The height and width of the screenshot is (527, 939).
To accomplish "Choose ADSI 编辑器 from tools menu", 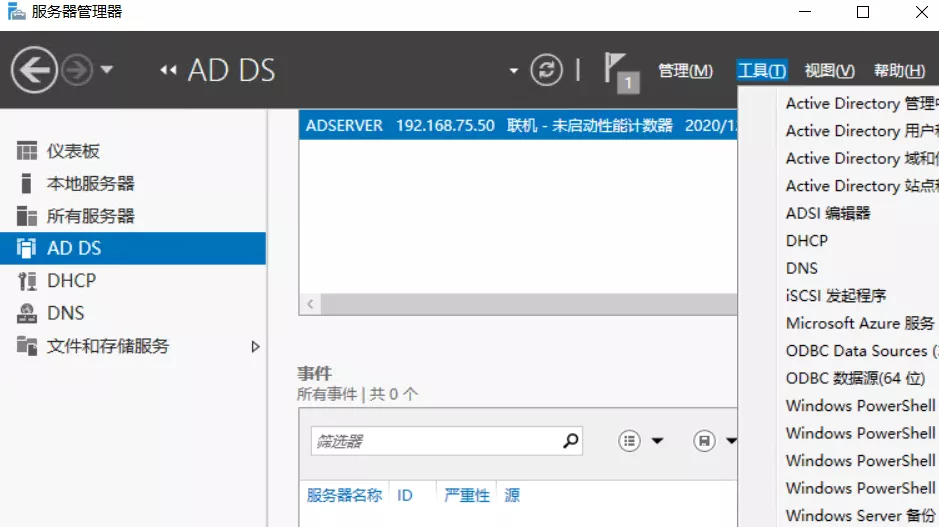I will (828, 213).
